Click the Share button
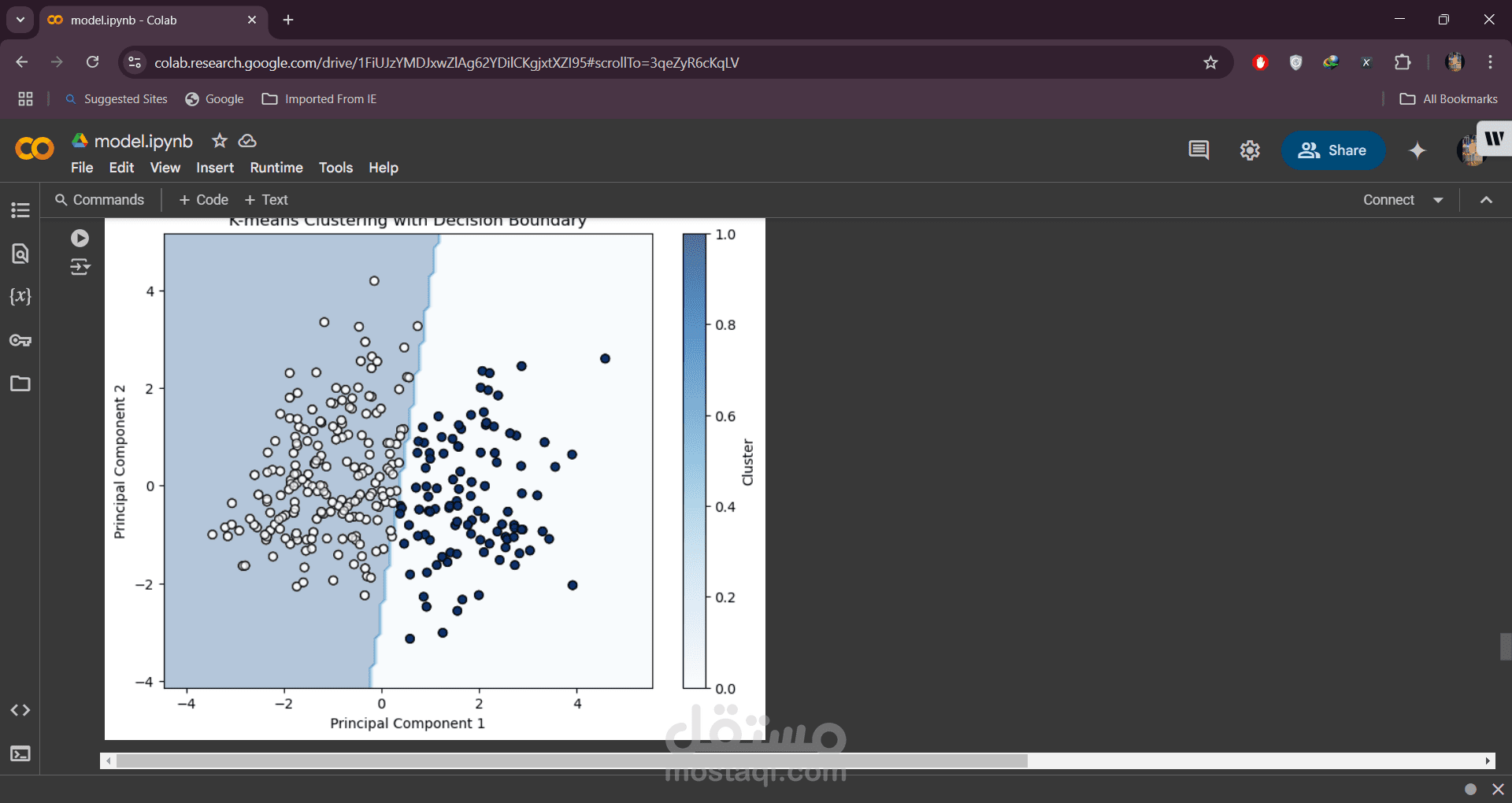The width and height of the screenshot is (1512, 803). click(1332, 150)
